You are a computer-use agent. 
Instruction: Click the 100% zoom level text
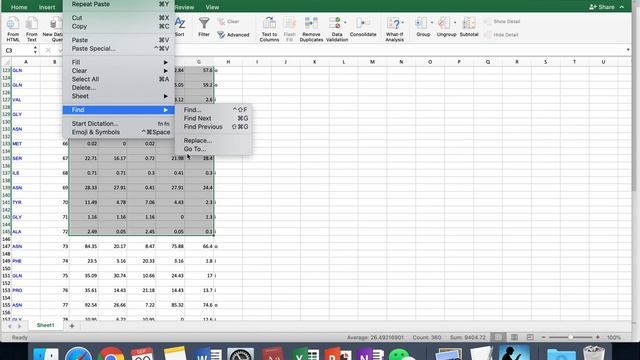(613, 338)
